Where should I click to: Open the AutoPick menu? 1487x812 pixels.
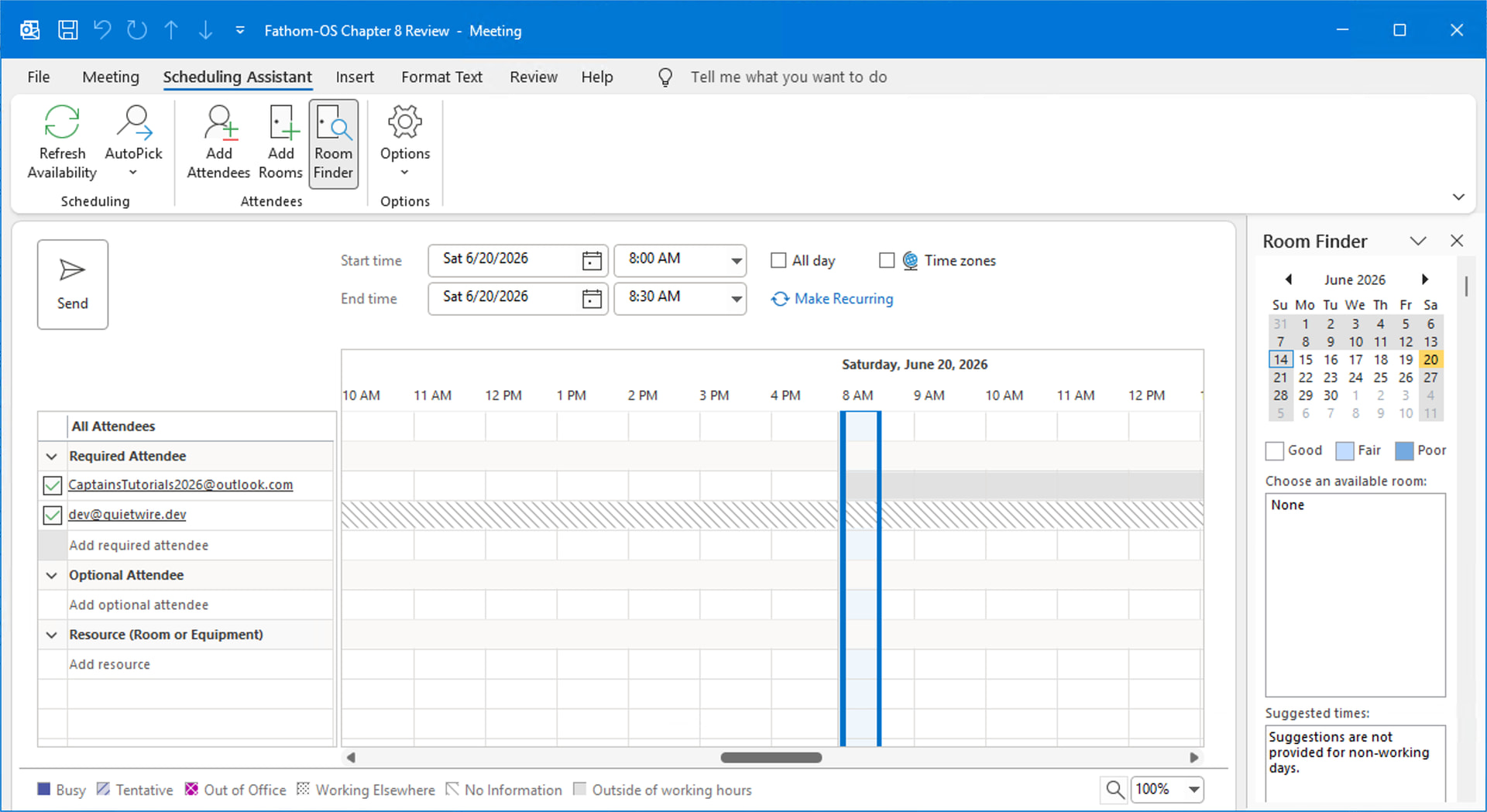[133, 143]
